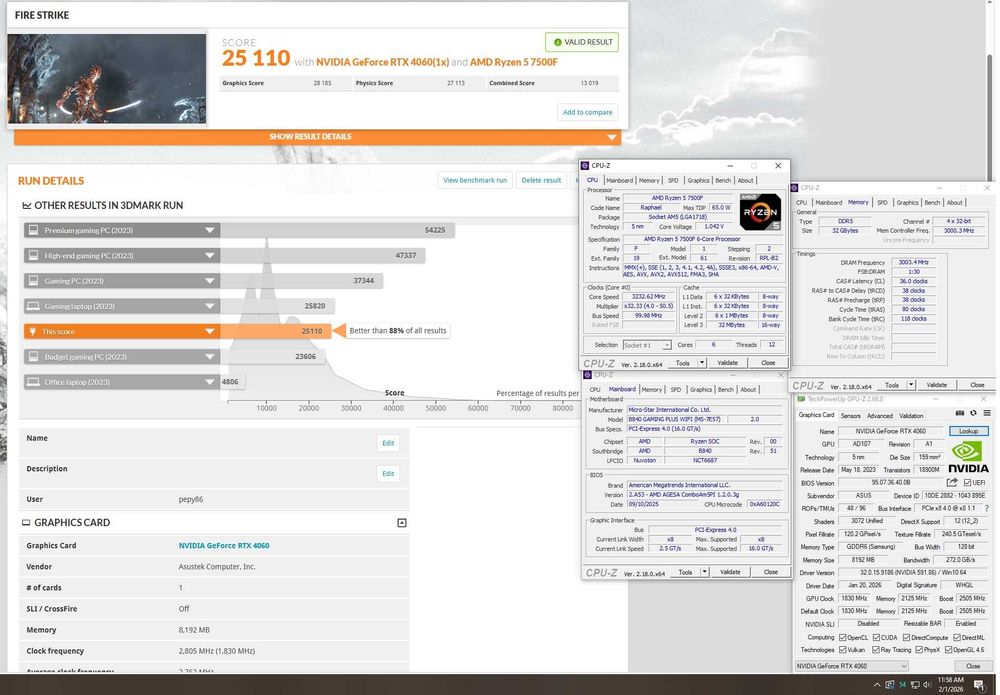Click Delete result button
Viewport: 1000px width, 695px height.
point(541,180)
